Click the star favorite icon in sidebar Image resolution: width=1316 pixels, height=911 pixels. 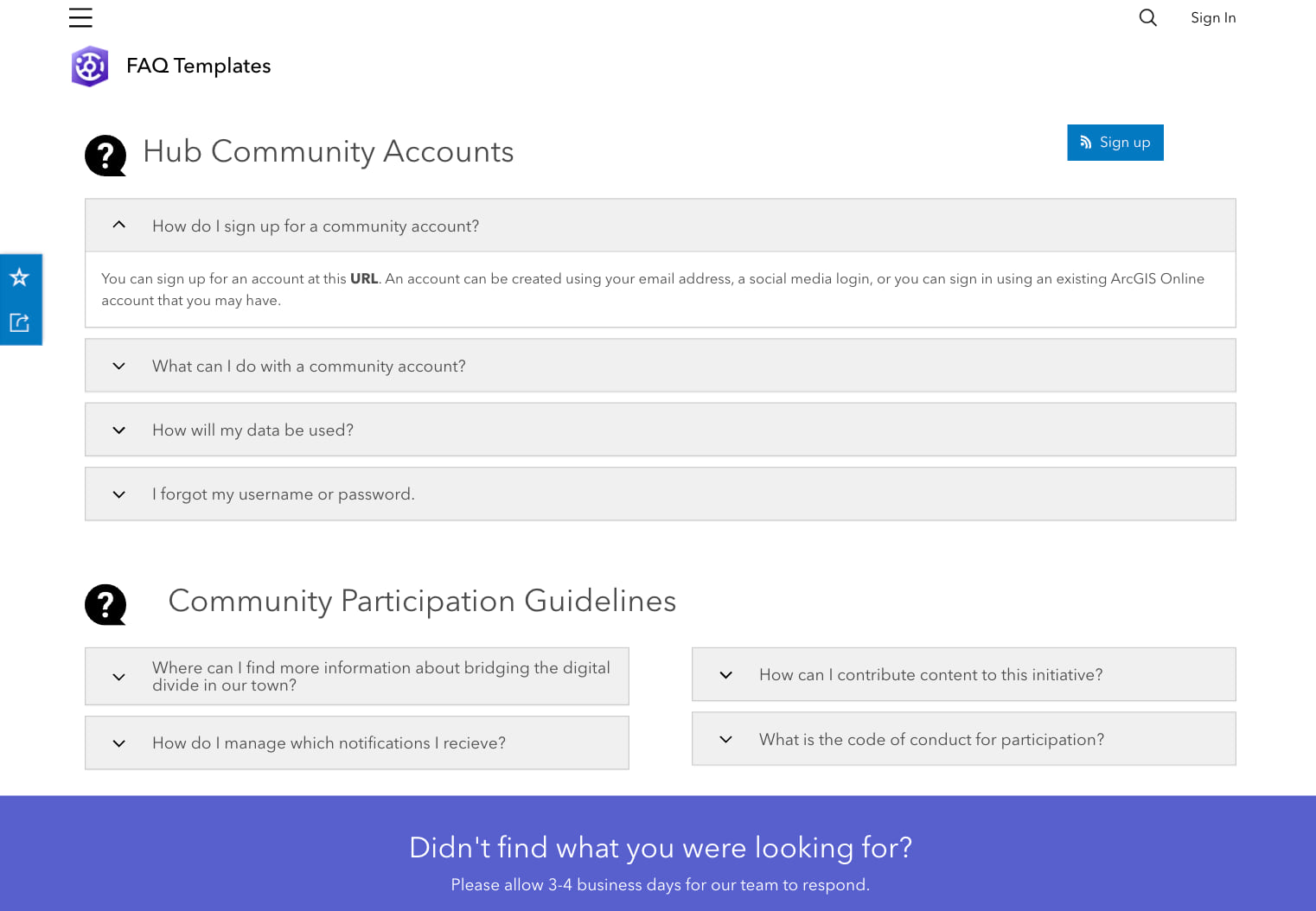(x=19, y=277)
